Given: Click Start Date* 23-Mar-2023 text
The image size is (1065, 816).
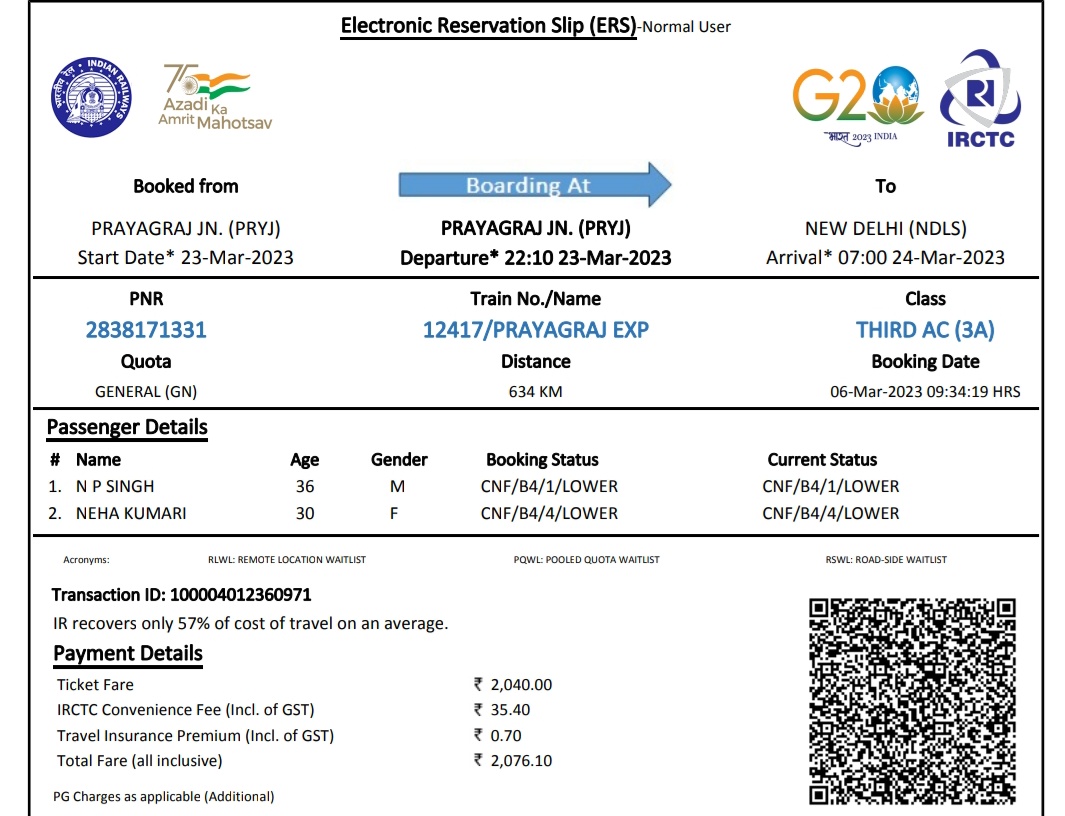Looking at the screenshot, I should click(x=185, y=258).
